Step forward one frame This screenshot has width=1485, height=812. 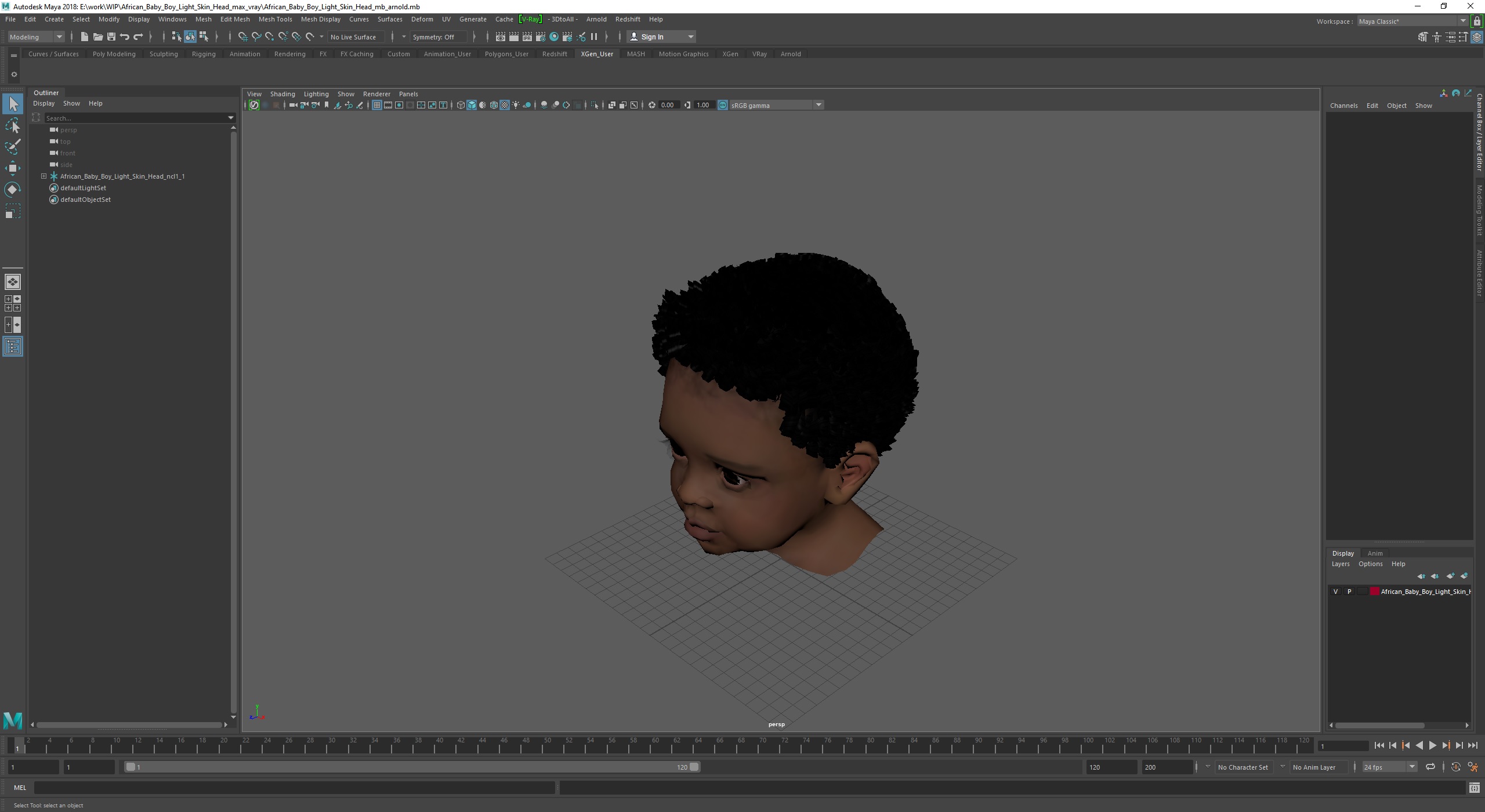pos(1459,746)
